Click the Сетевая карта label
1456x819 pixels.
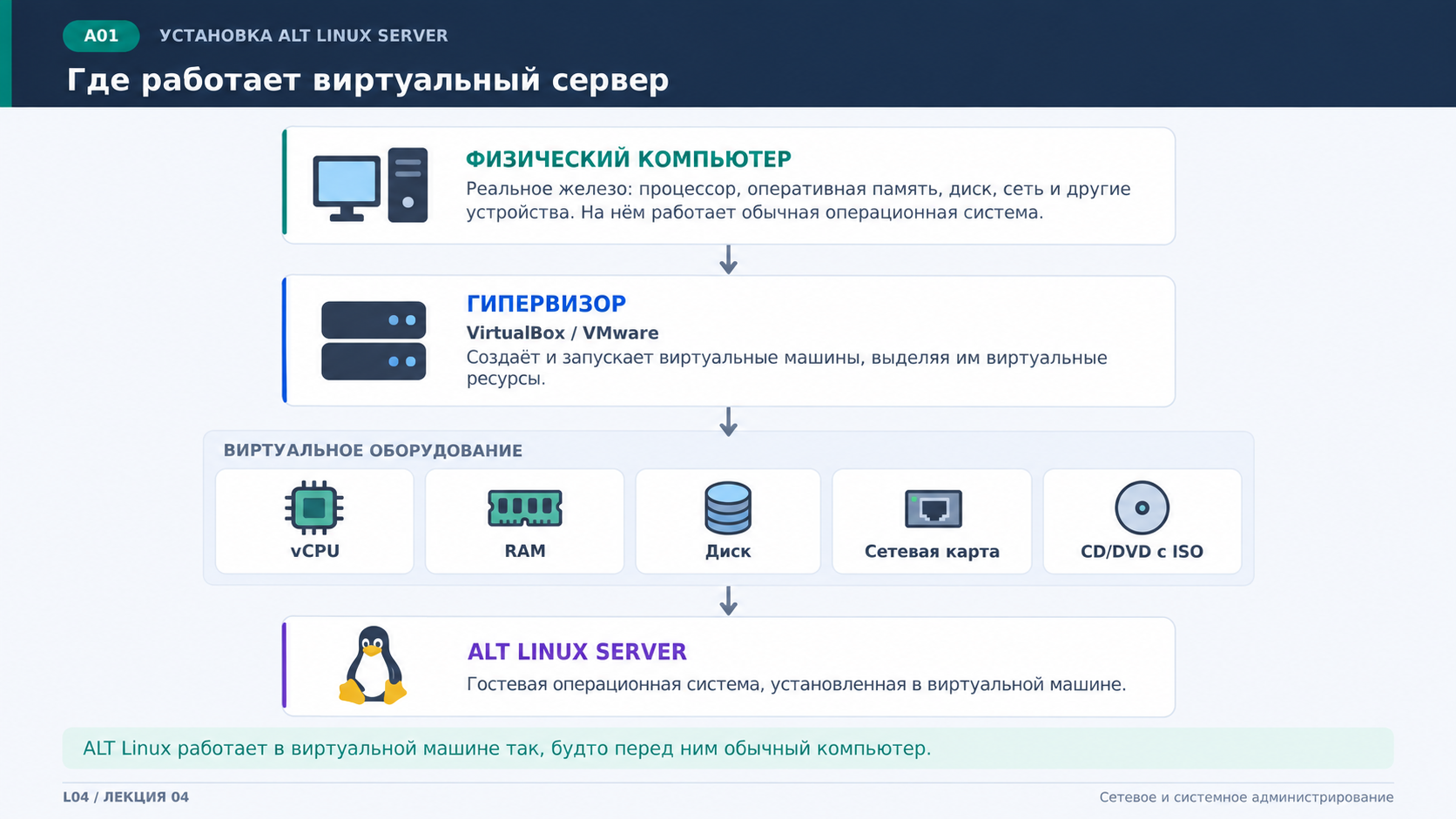tap(932, 551)
